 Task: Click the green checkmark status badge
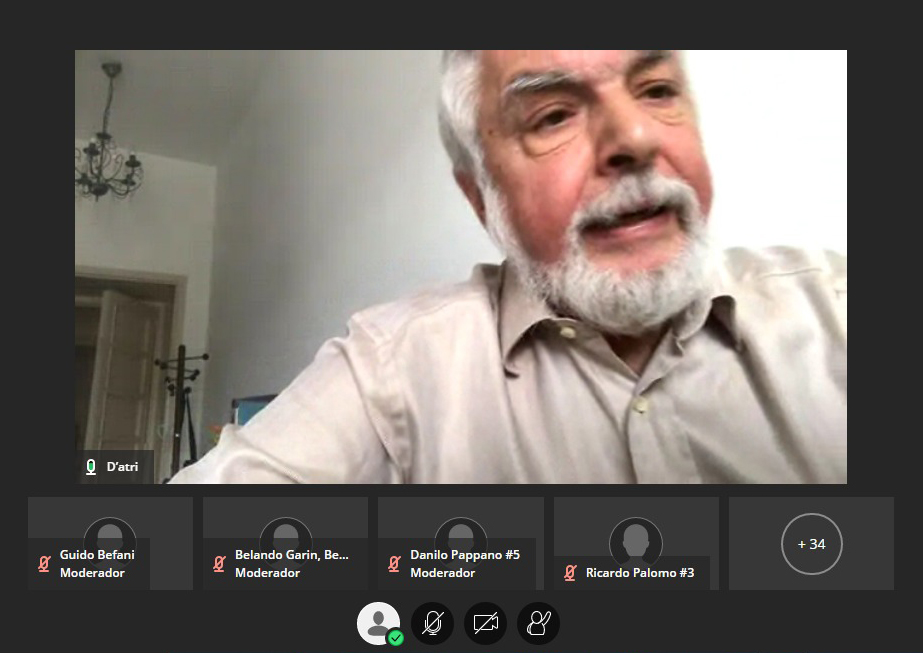[396, 637]
